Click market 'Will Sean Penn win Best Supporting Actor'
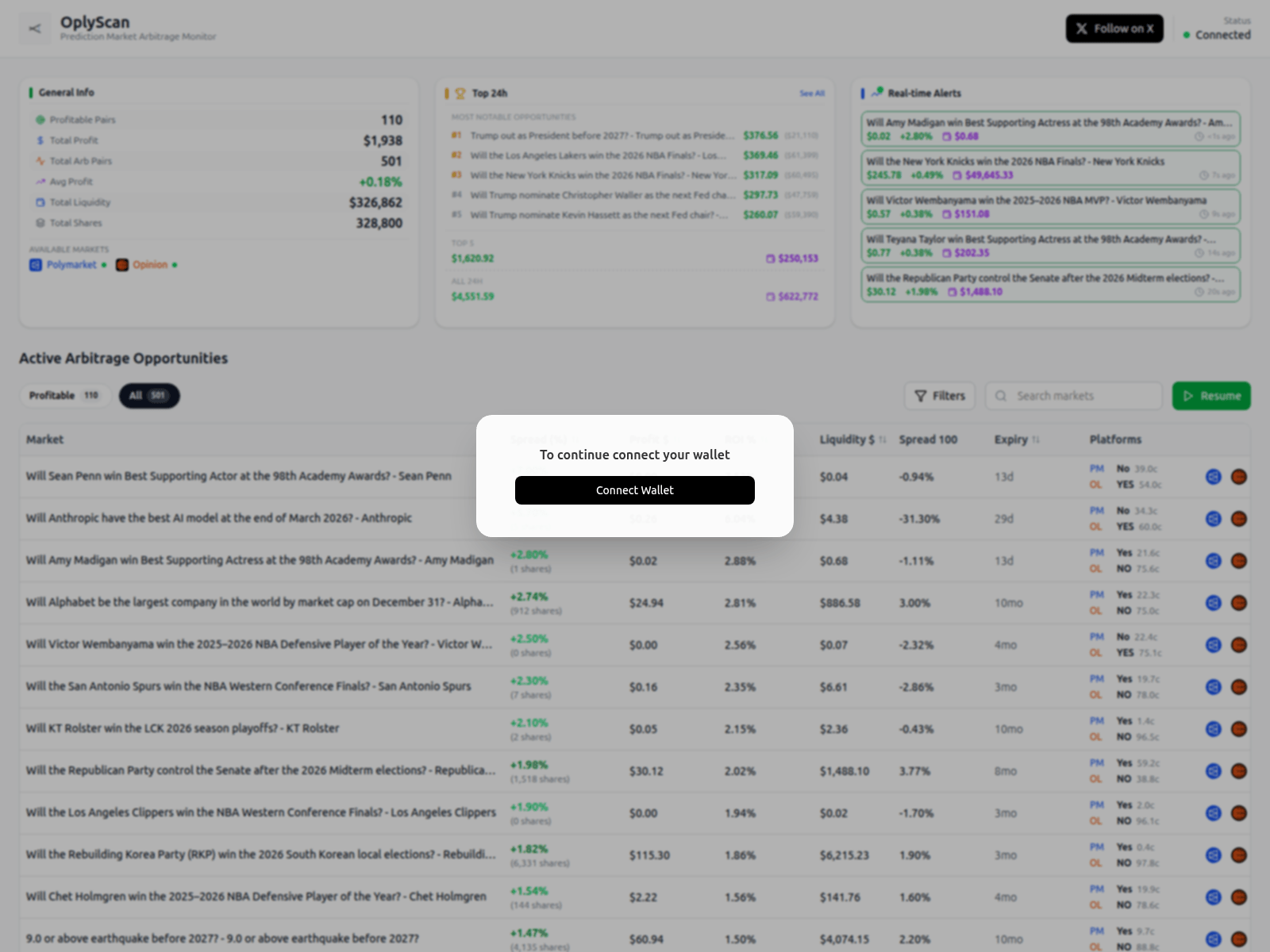The image size is (1270, 952). point(239,476)
